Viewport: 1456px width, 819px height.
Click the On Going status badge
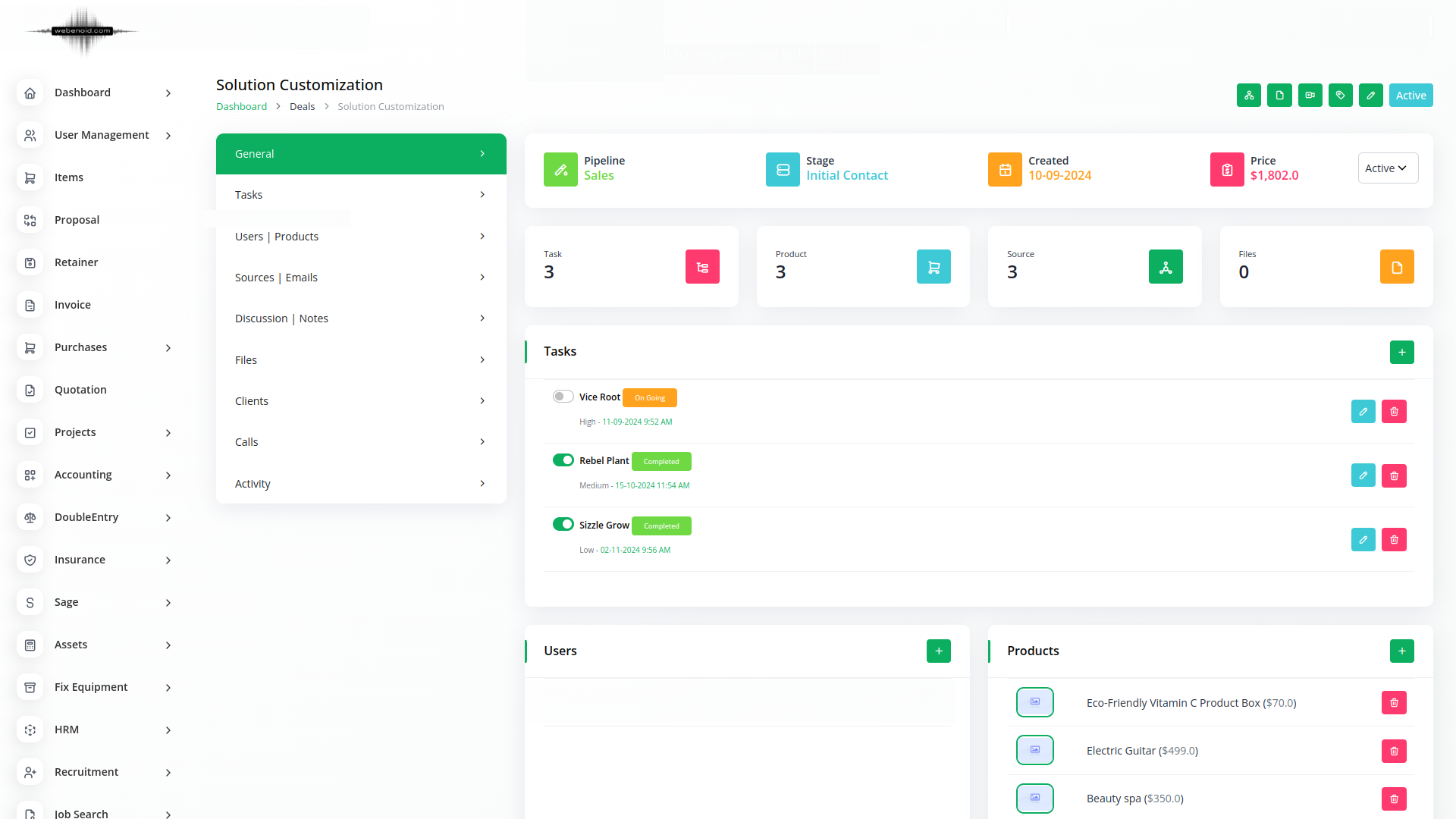coord(650,398)
